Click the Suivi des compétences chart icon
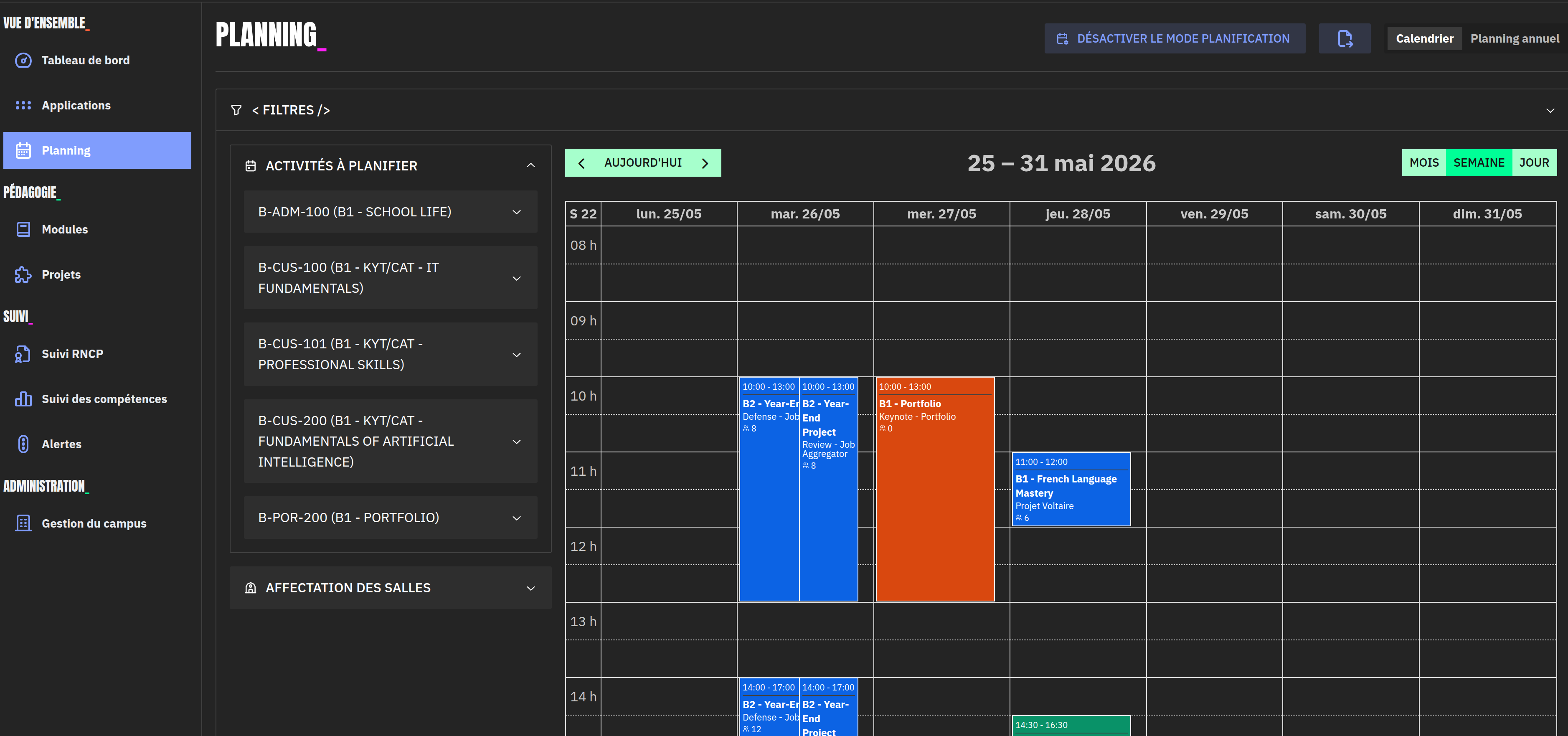1568x736 pixels. click(x=23, y=399)
